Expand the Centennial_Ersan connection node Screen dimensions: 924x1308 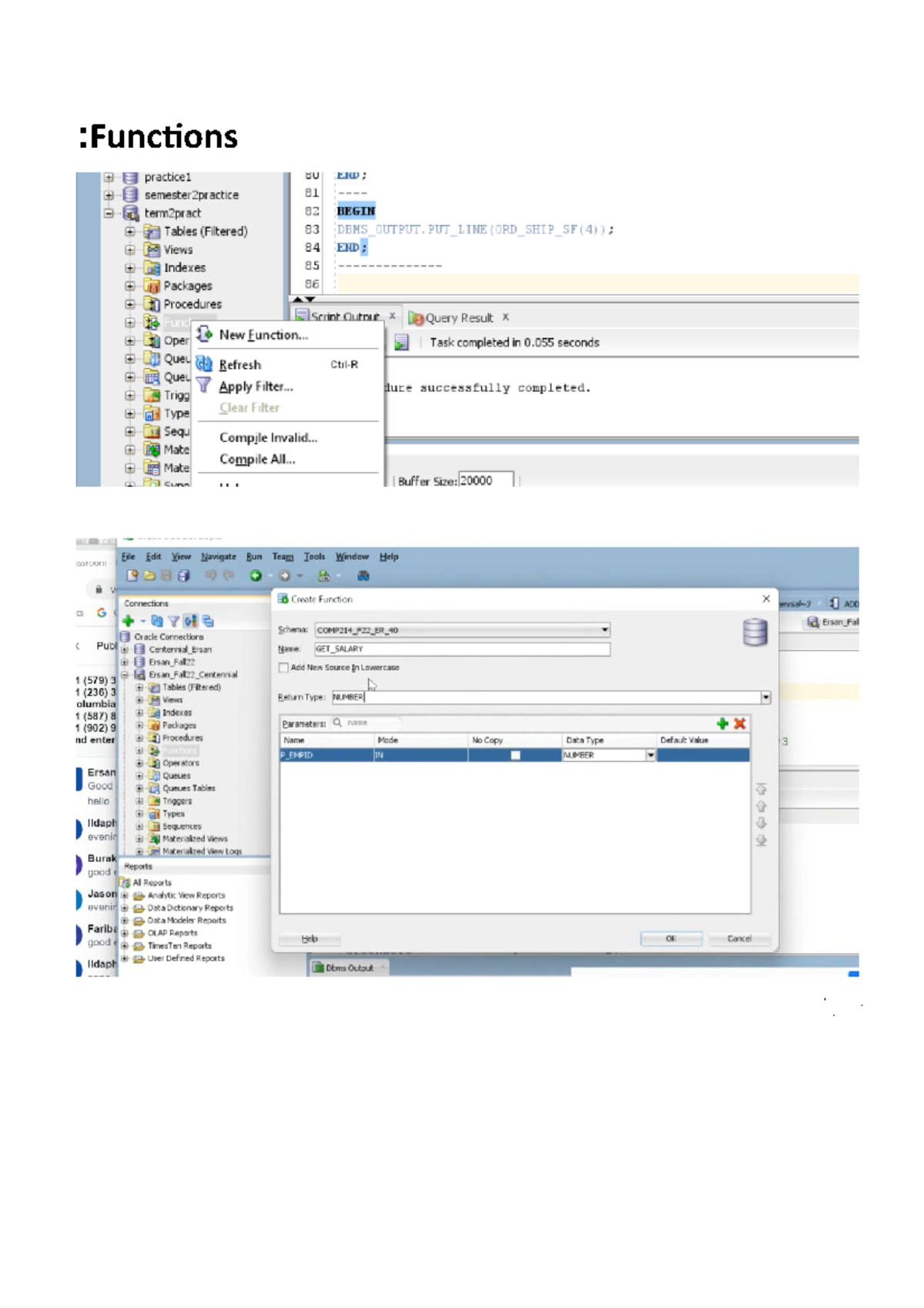click(x=125, y=649)
